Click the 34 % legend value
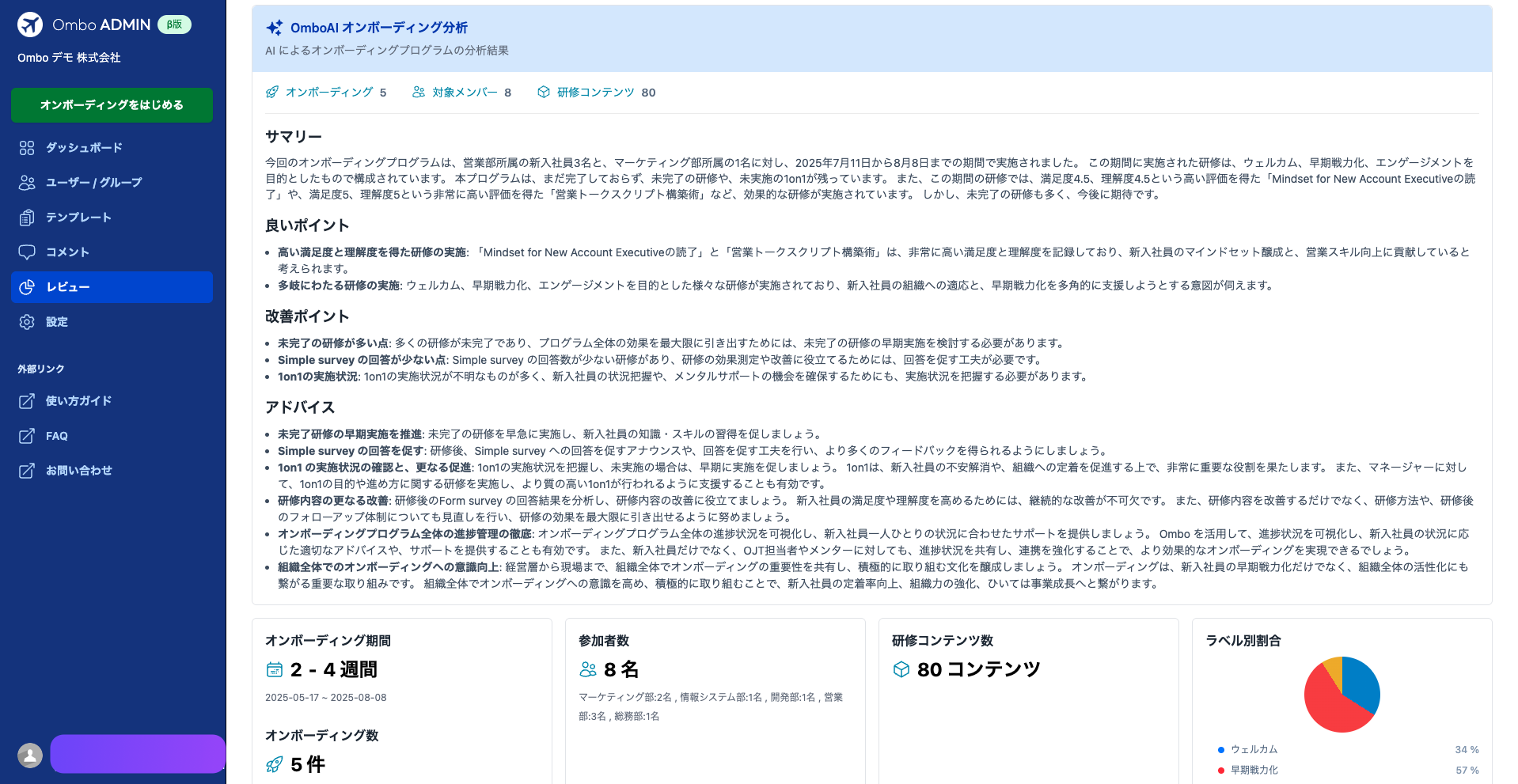 (x=1467, y=750)
